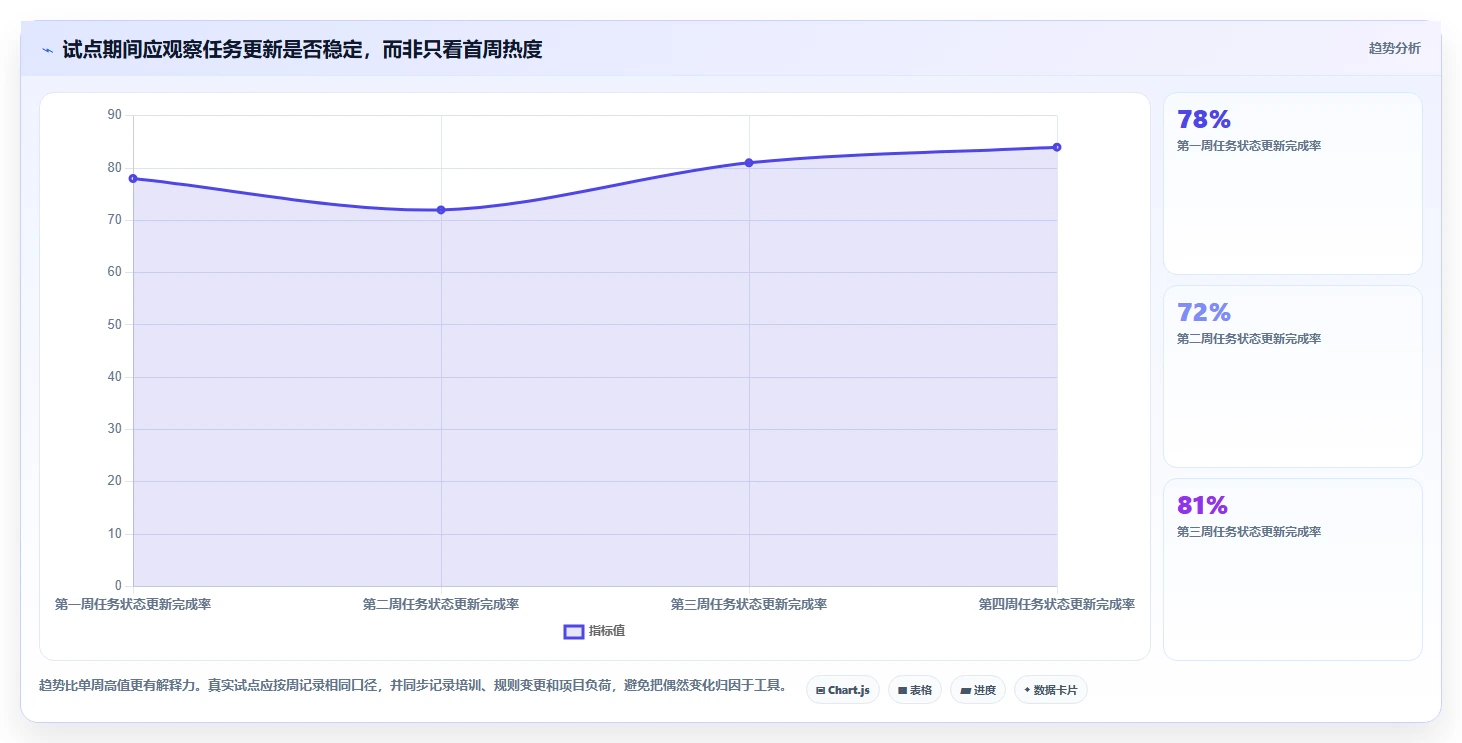The image size is (1462, 743).
Task: Click card caption 第二周任务状态更新完成率
Action: pos(1249,339)
